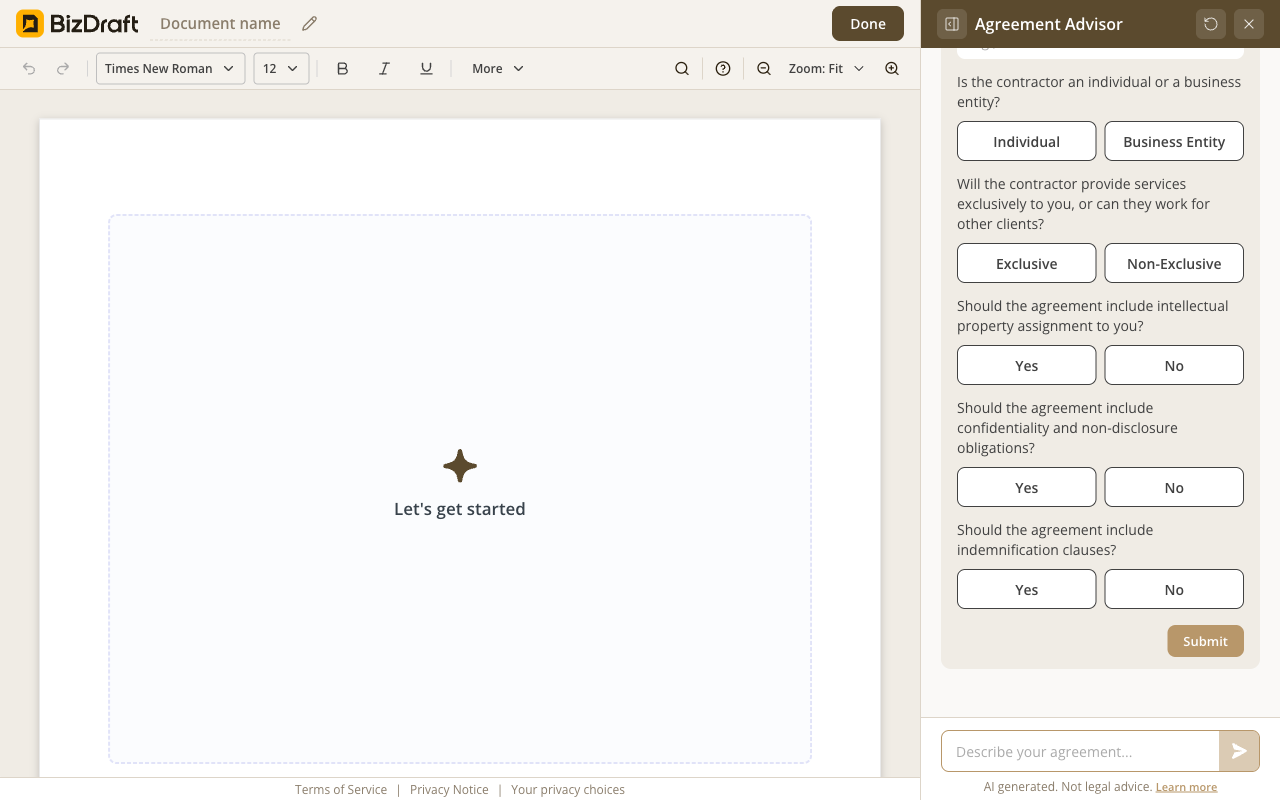Open the Learn more link
The image size is (1280, 800).
(x=1186, y=787)
